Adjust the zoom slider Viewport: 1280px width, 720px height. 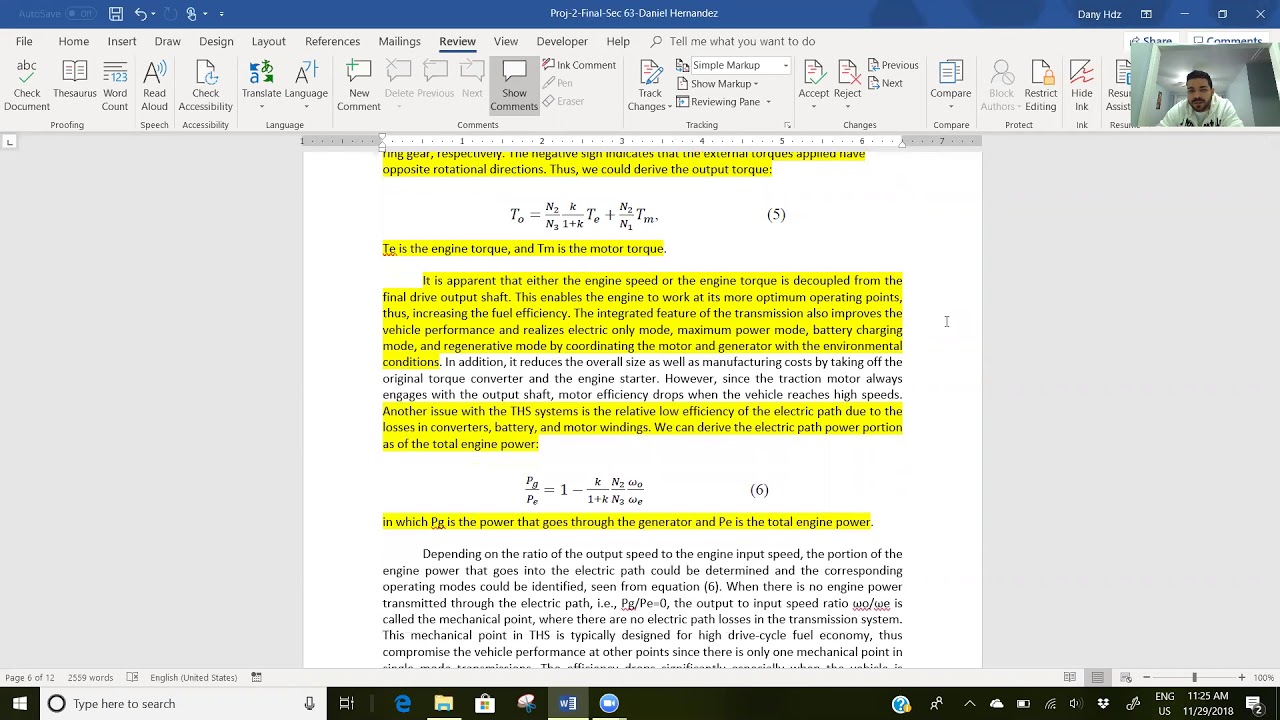[1194, 677]
